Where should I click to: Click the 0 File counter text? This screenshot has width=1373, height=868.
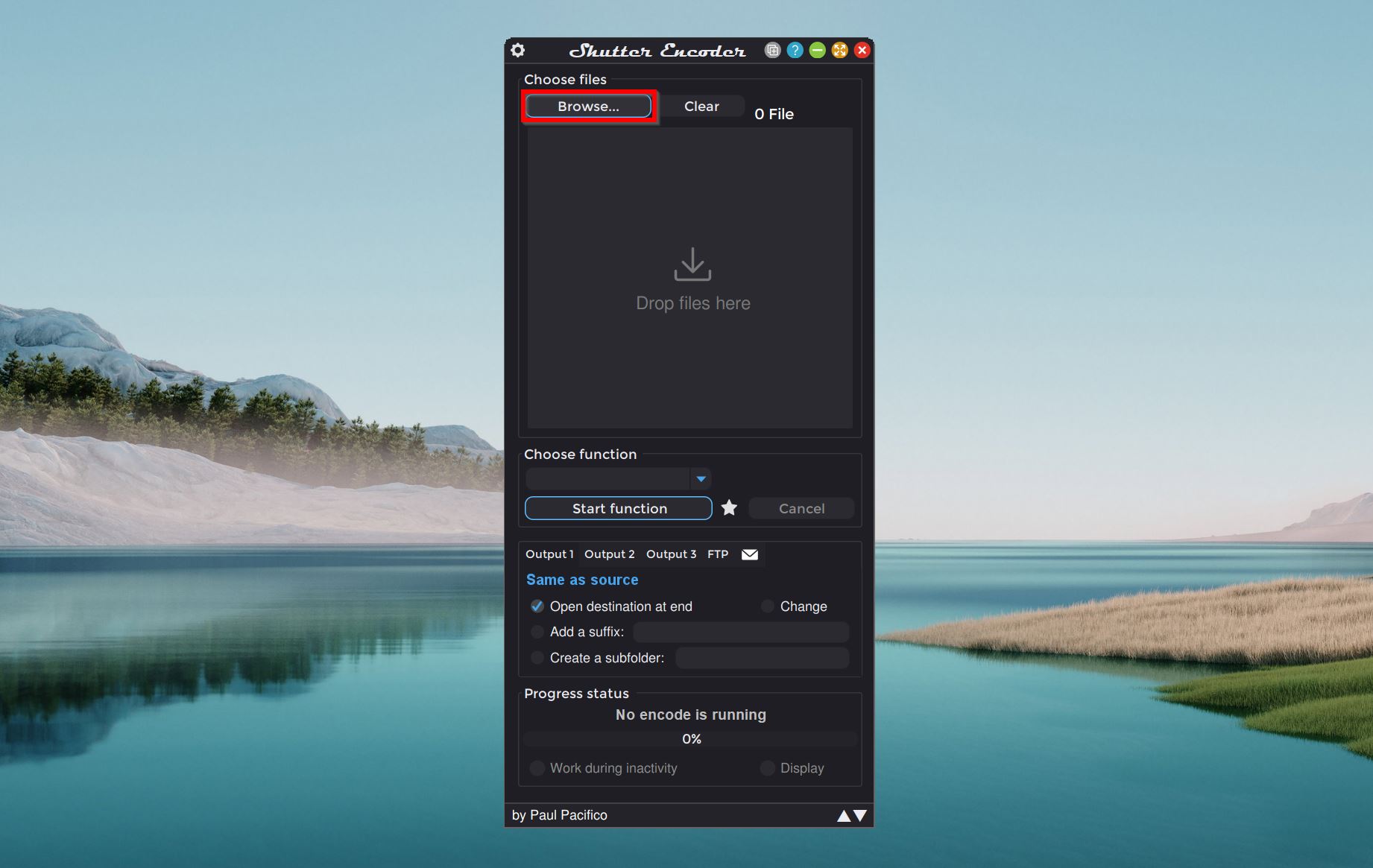pyautogui.click(x=774, y=114)
